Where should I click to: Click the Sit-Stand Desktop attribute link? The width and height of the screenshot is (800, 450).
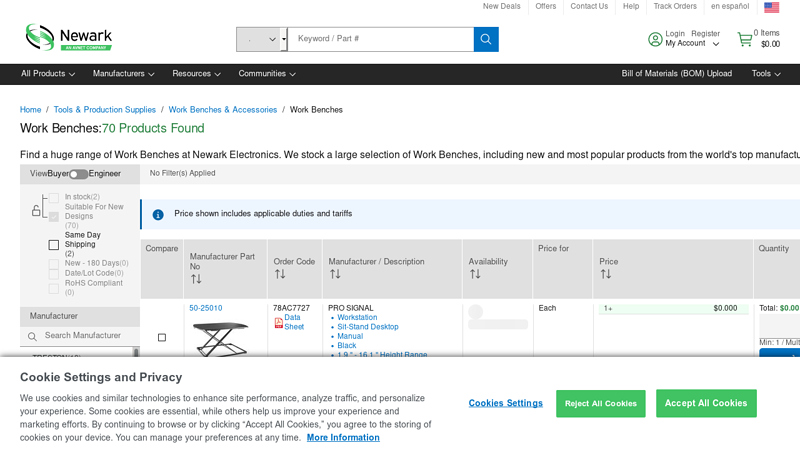(x=368, y=327)
